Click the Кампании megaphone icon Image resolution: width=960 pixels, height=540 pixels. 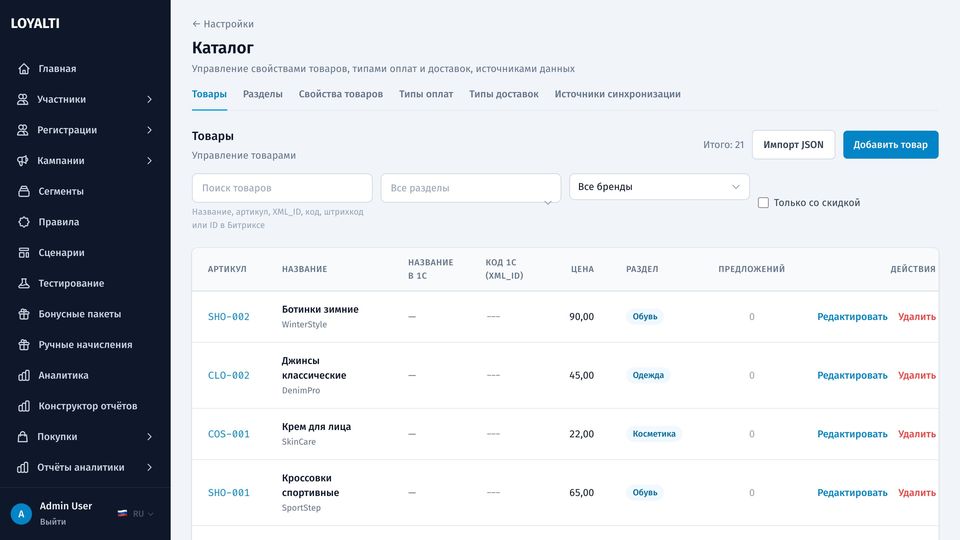click(x=23, y=160)
